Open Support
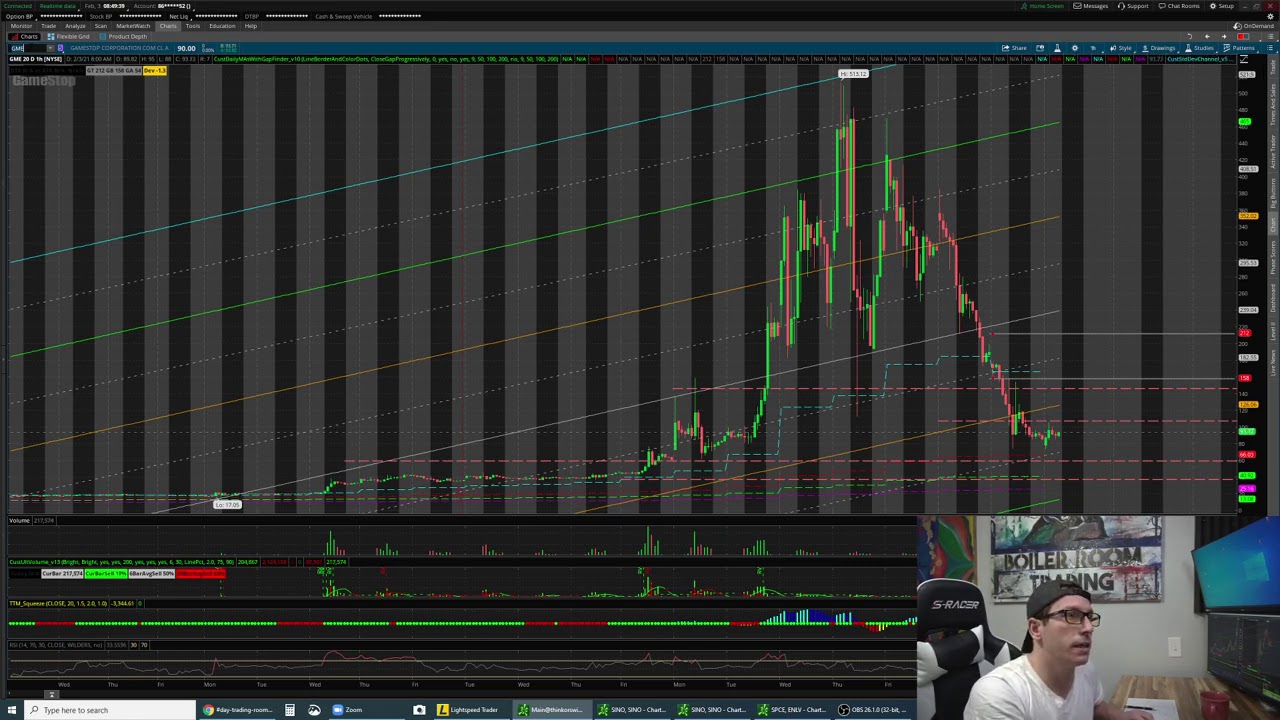Image resolution: width=1280 pixels, height=720 pixels. 1133,6
